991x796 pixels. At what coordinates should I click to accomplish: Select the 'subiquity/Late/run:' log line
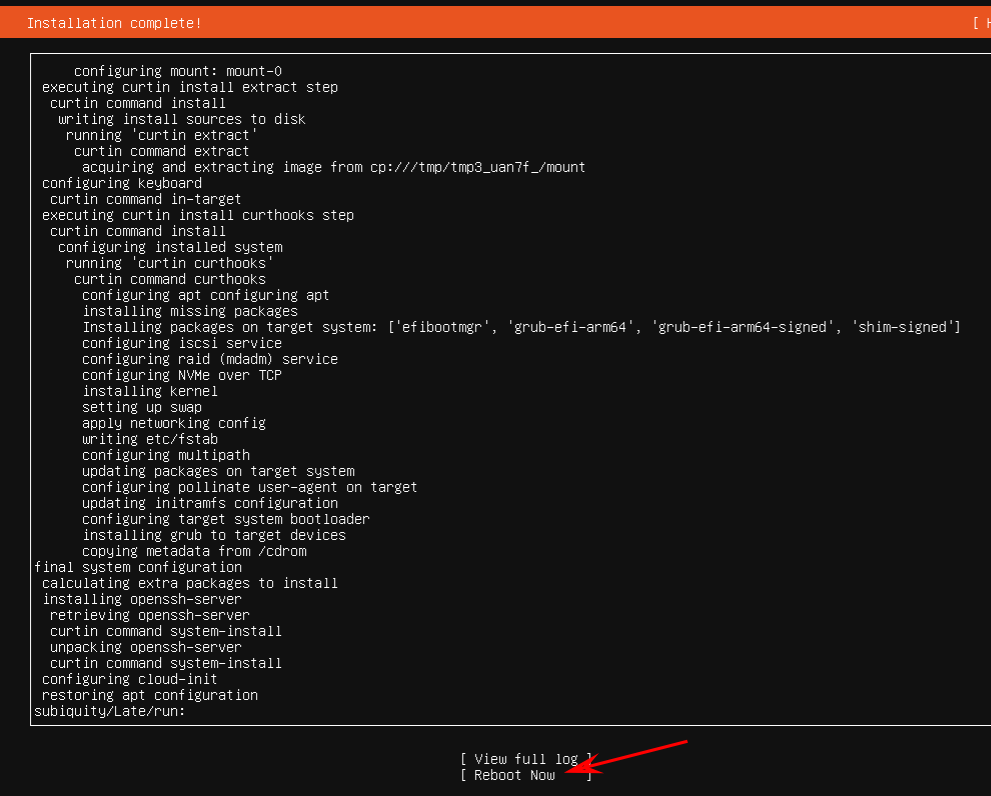click(x=110, y=711)
